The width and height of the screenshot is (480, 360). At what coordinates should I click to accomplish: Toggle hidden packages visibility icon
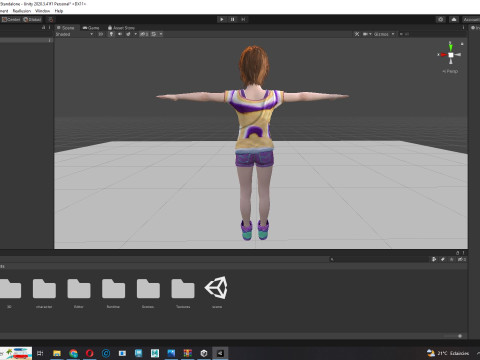pyautogui.click(x=462, y=259)
